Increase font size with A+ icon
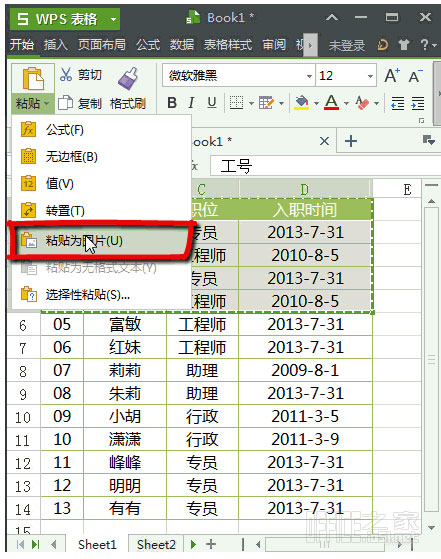This screenshot has height=559, width=441. [392, 76]
